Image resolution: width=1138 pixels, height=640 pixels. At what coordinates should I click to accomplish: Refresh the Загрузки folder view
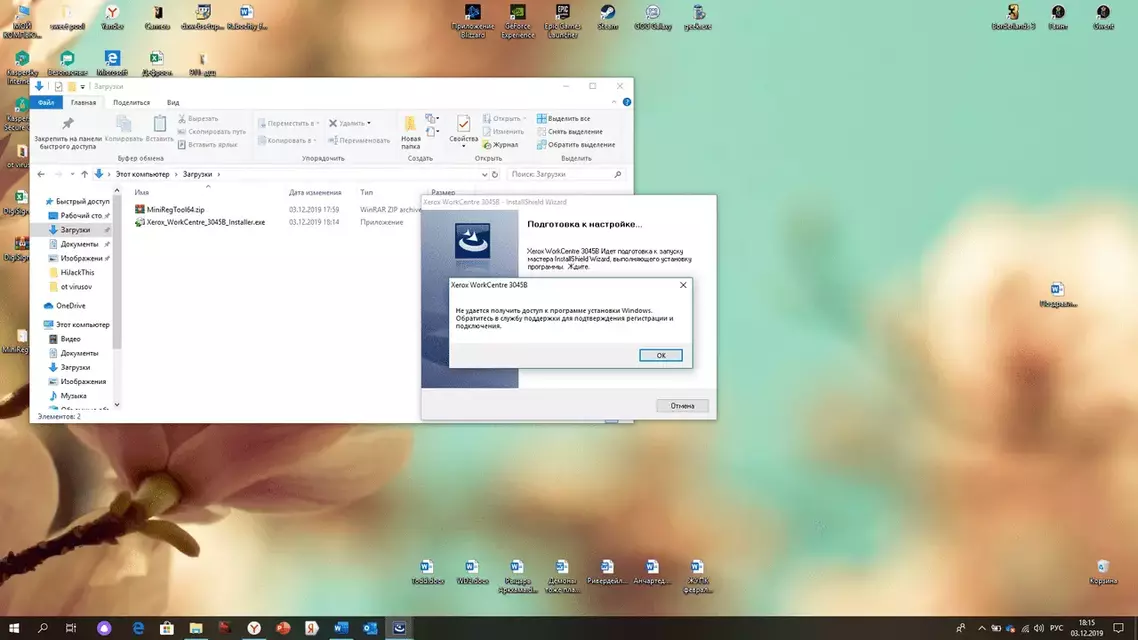tap(495, 174)
